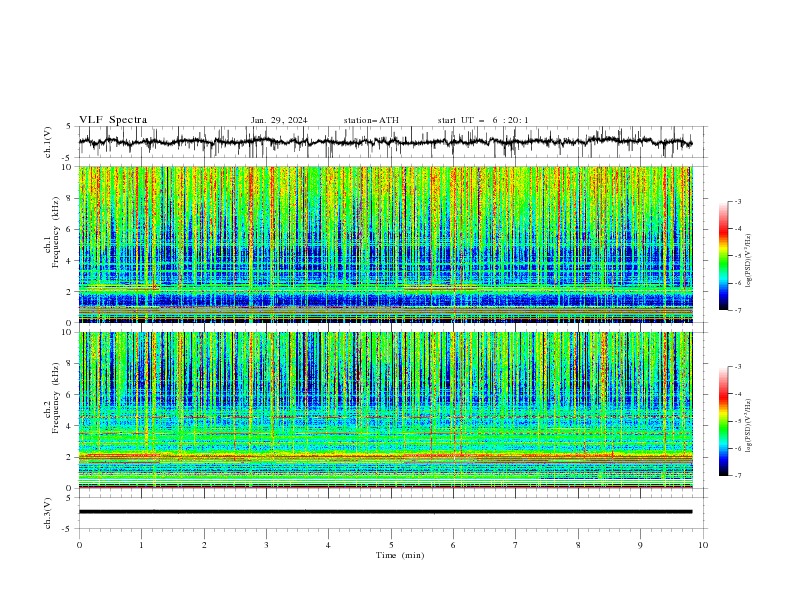
Task: Click the flat black ch.3 voltage trace
Action: [x=385, y=512]
